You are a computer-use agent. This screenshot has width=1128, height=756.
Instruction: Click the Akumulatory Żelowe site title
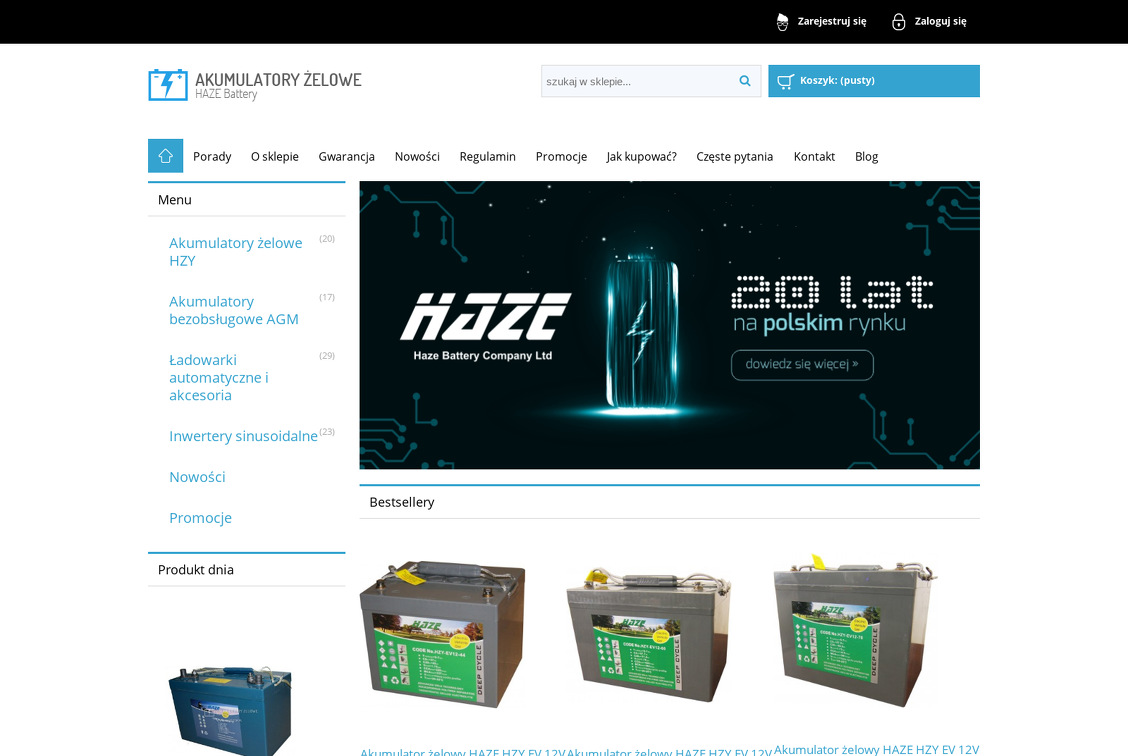pos(278,80)
